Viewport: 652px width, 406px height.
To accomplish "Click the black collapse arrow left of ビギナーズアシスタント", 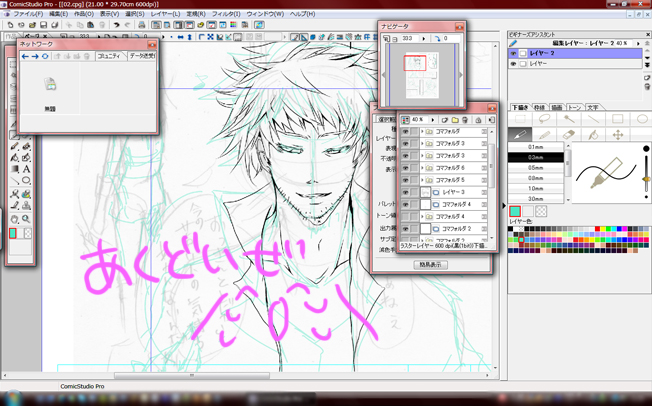I will tap(504, 205).
